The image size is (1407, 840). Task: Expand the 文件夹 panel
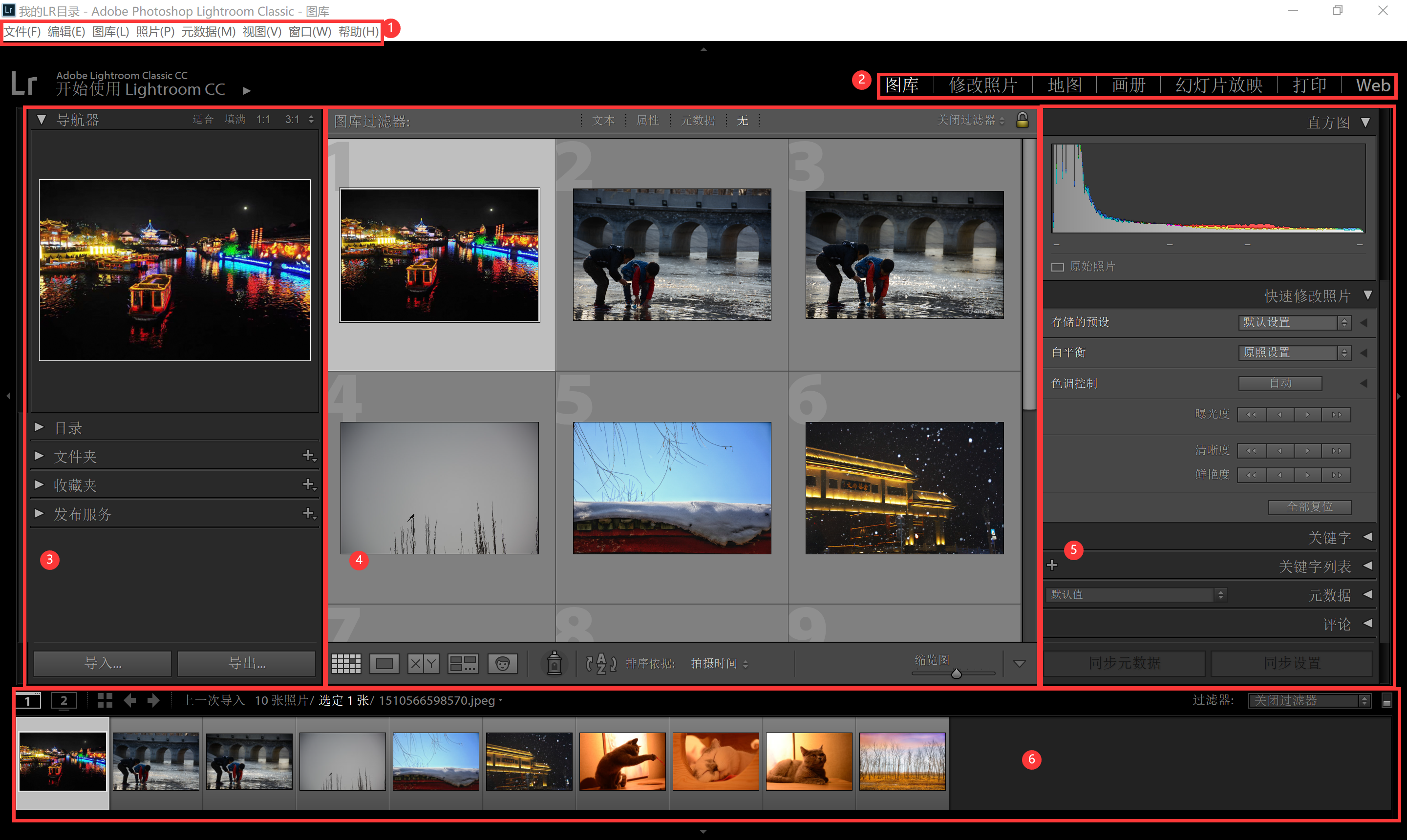[39, 456]
